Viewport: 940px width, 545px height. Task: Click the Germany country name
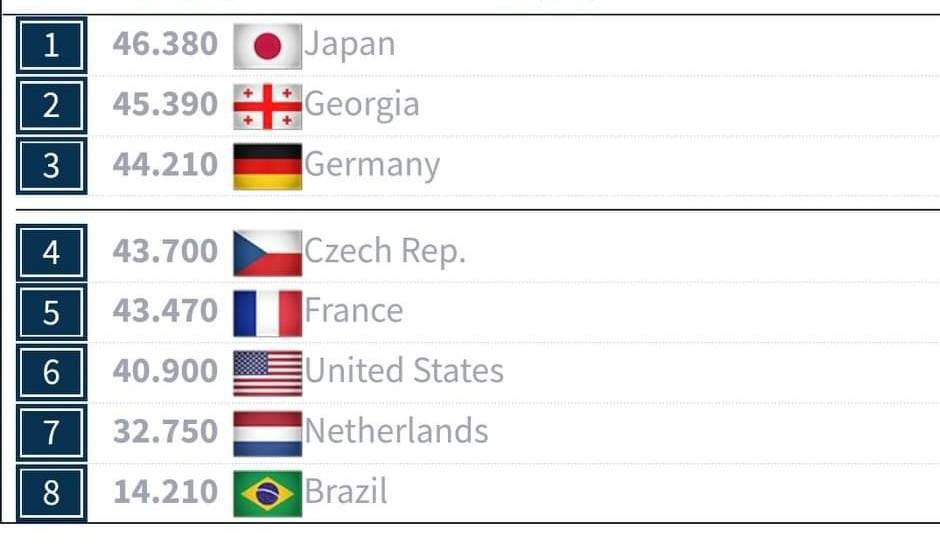(x=372, y=165)
